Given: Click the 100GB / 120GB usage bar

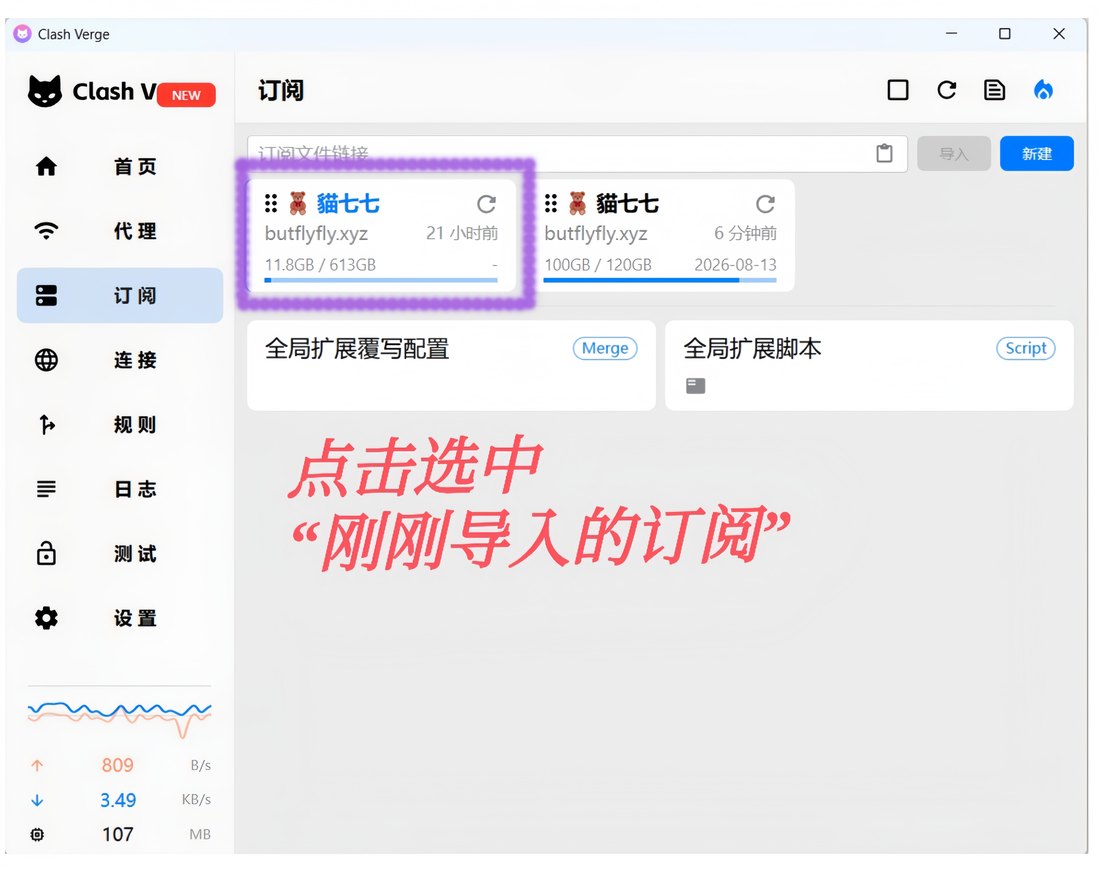Looking at the screenshot, I should [x=660, y=281].
